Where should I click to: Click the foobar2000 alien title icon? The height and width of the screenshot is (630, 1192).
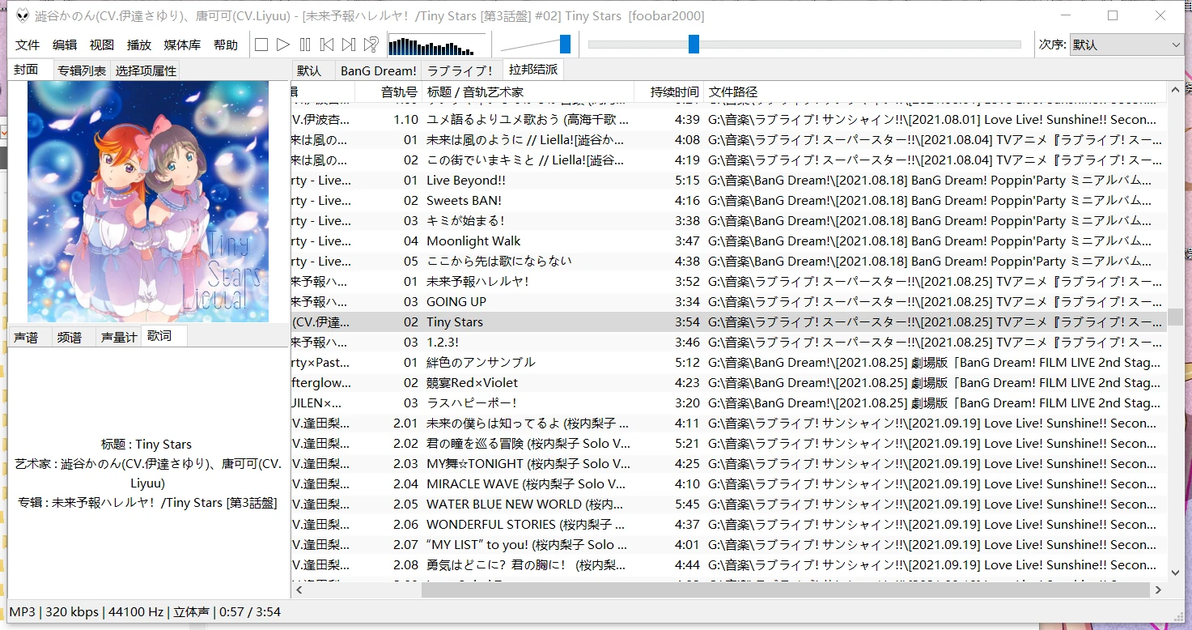click(22, 15)
